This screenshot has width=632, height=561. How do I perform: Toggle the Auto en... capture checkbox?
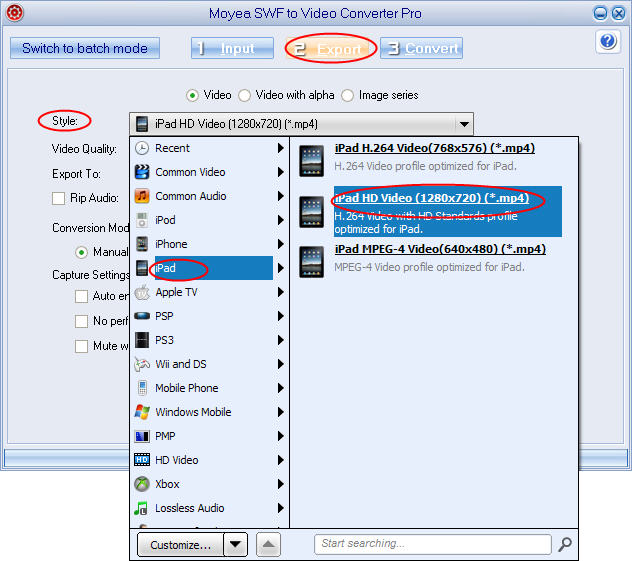81,297
